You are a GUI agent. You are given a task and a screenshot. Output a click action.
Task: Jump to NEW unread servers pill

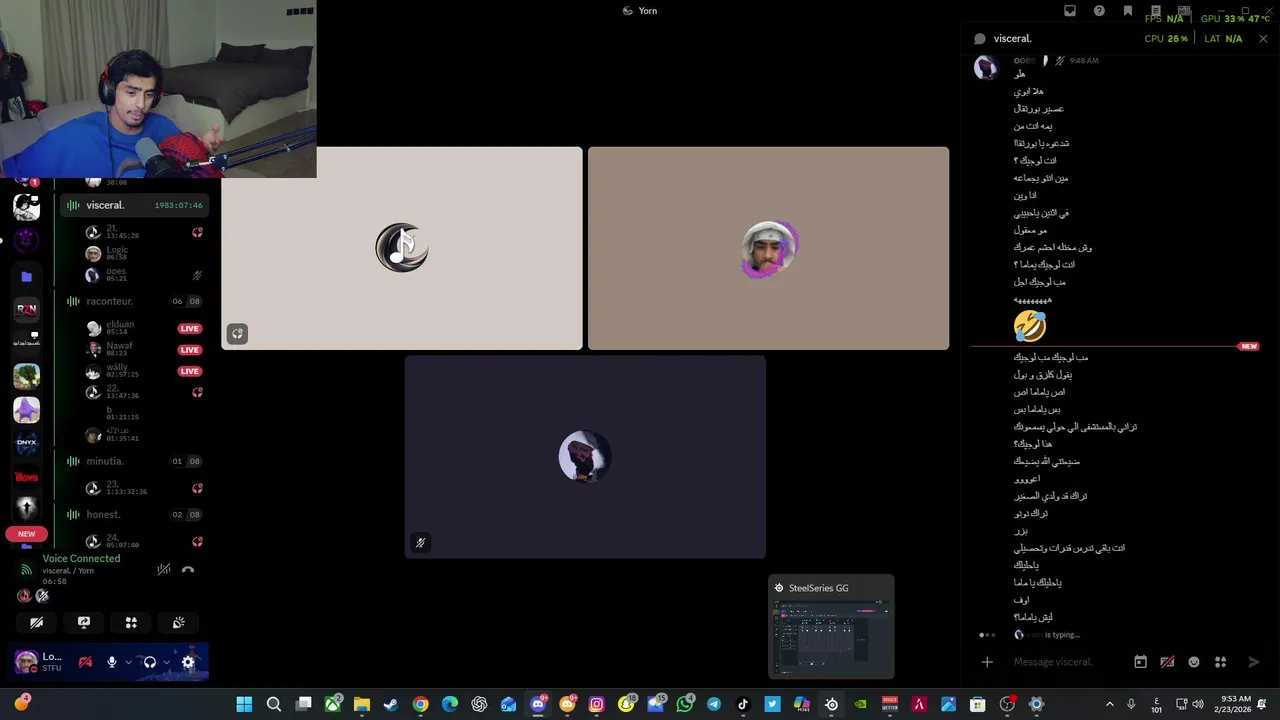(x=26, y=534)
